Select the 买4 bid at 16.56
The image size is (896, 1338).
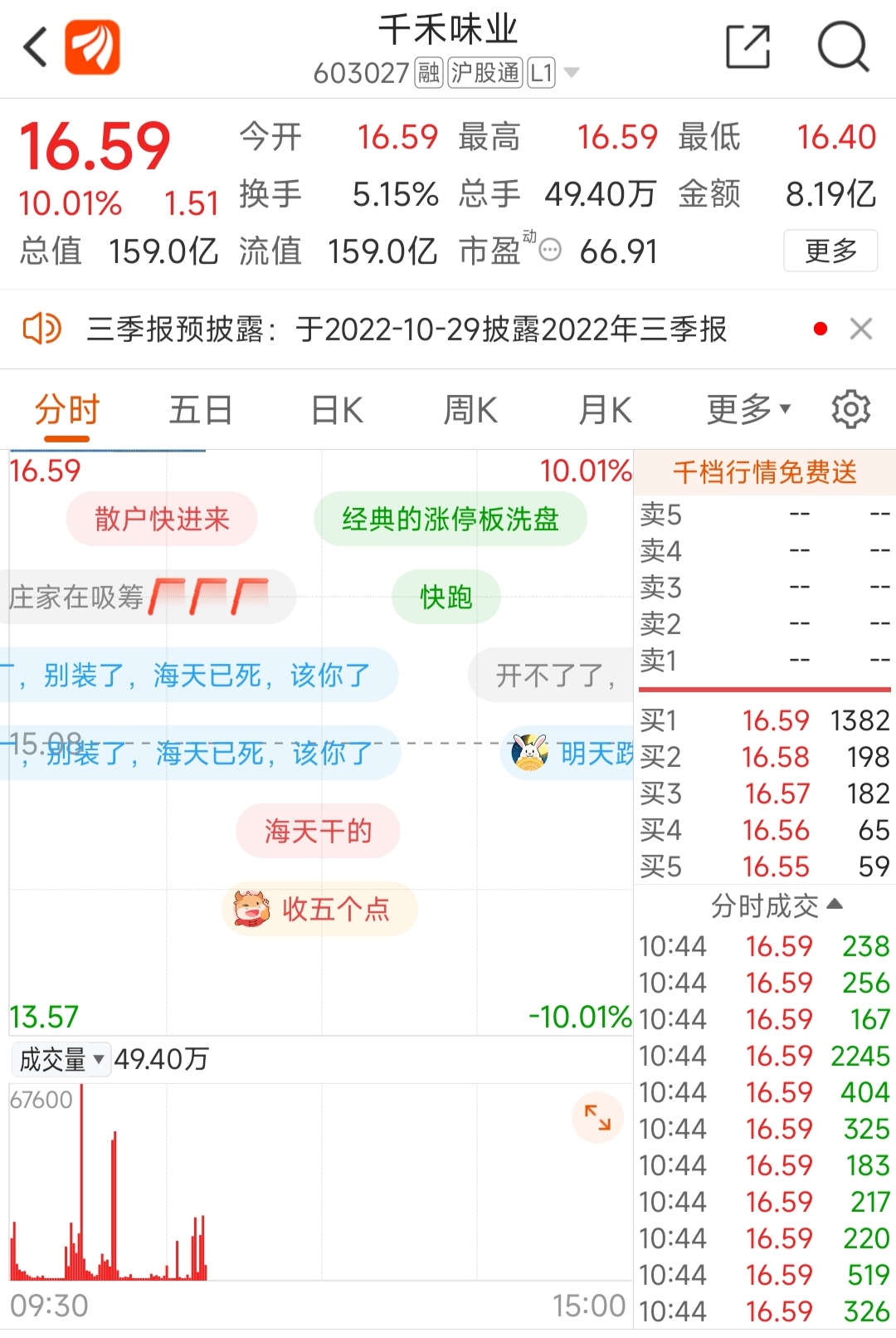pyautogui.click(x=764, y=830)
